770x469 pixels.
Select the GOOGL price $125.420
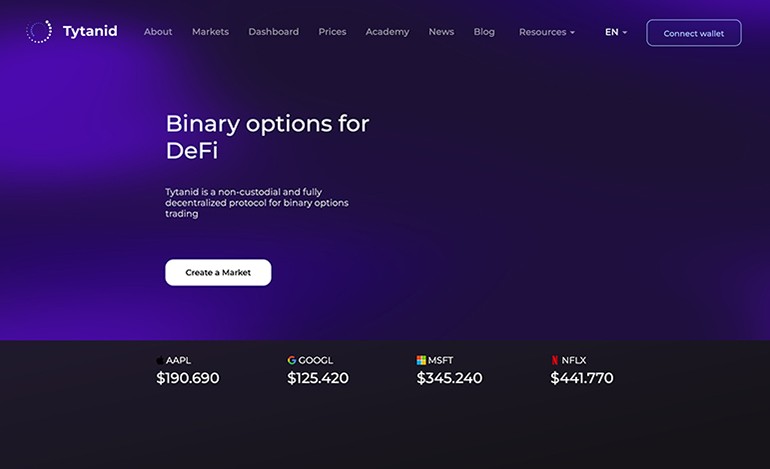tap(318, 378)
